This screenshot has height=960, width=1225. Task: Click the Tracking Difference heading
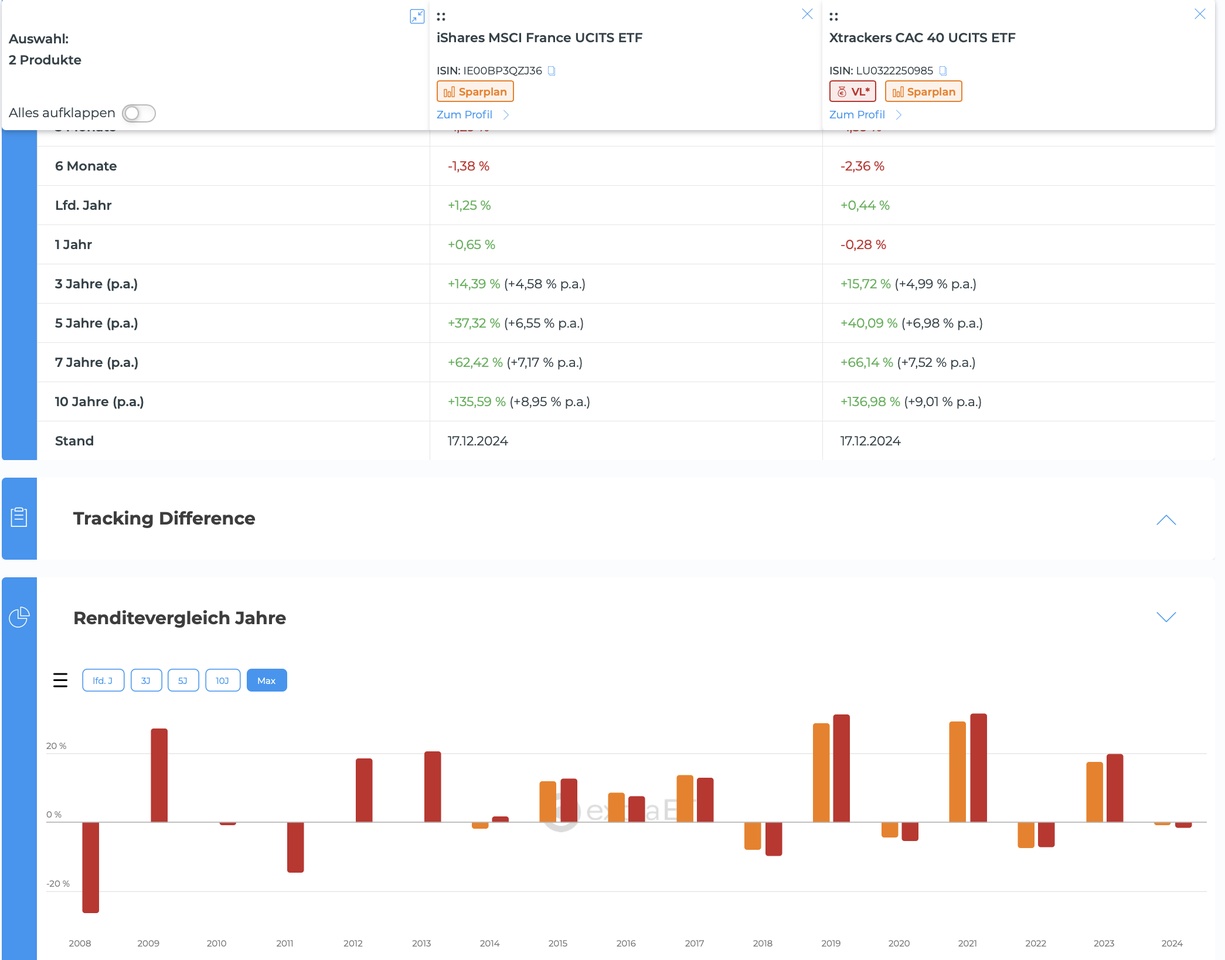164,518
